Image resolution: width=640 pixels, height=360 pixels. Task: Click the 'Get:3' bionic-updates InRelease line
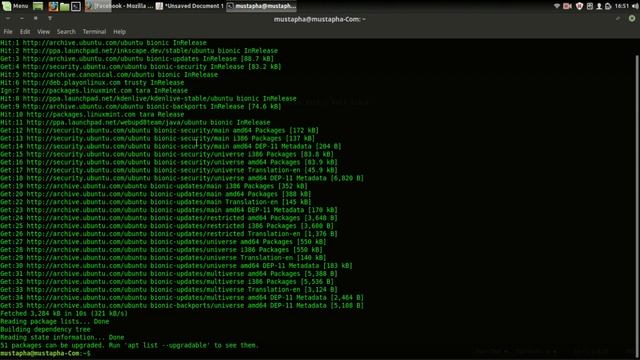tap(137, 58)
